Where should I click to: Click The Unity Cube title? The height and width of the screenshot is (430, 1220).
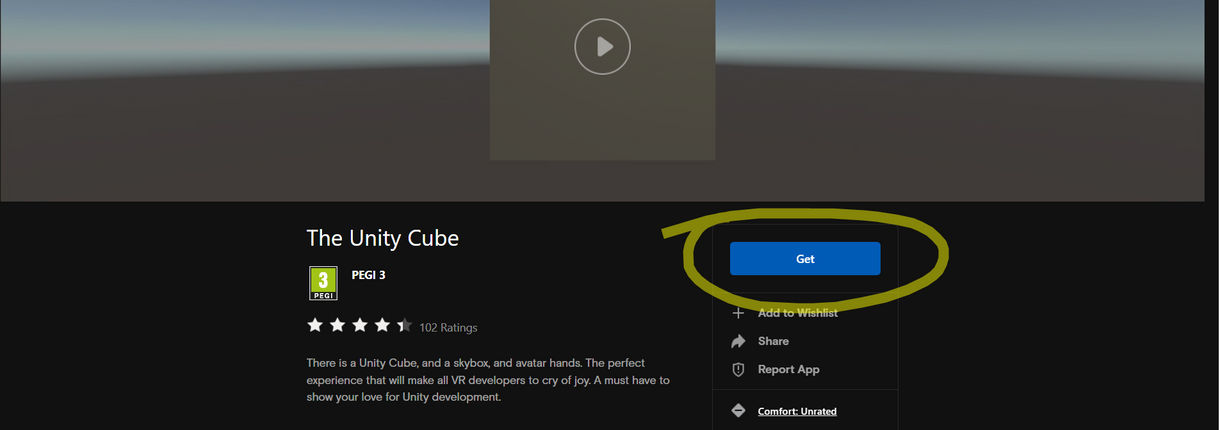pyautogui.click(x=383, y=238)
